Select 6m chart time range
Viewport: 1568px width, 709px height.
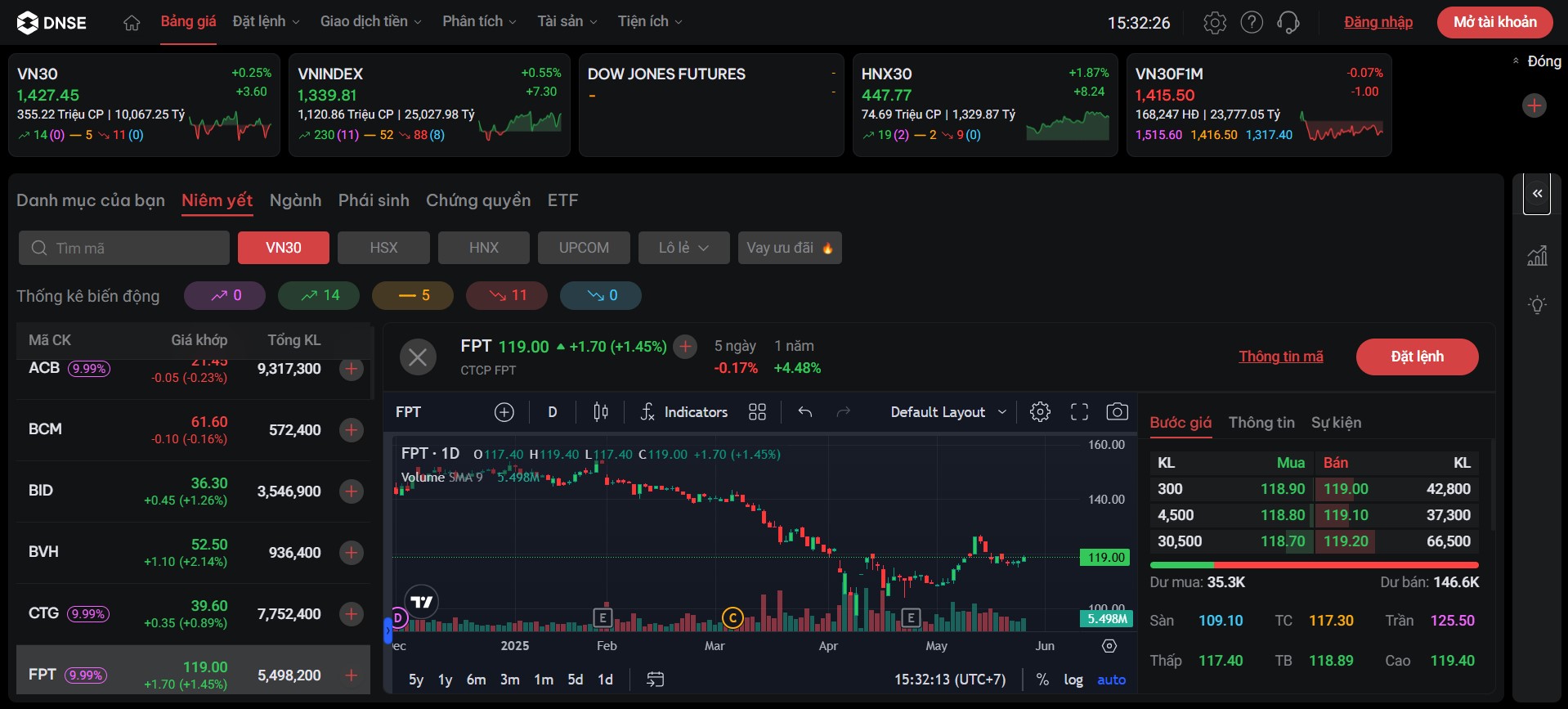476,680
